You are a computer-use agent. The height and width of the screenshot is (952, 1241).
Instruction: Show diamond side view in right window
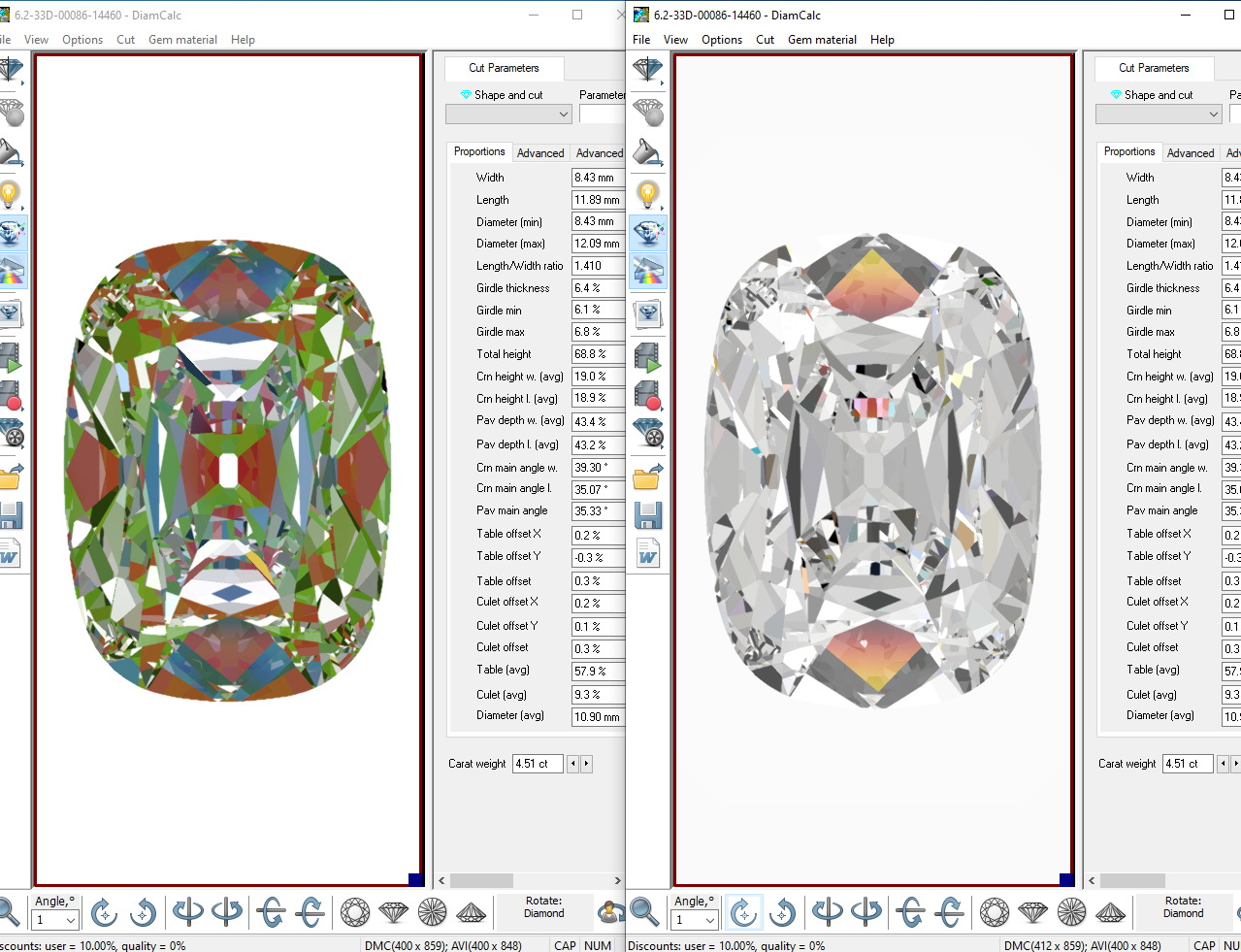pyautogui.click(x=1033, y=912)
